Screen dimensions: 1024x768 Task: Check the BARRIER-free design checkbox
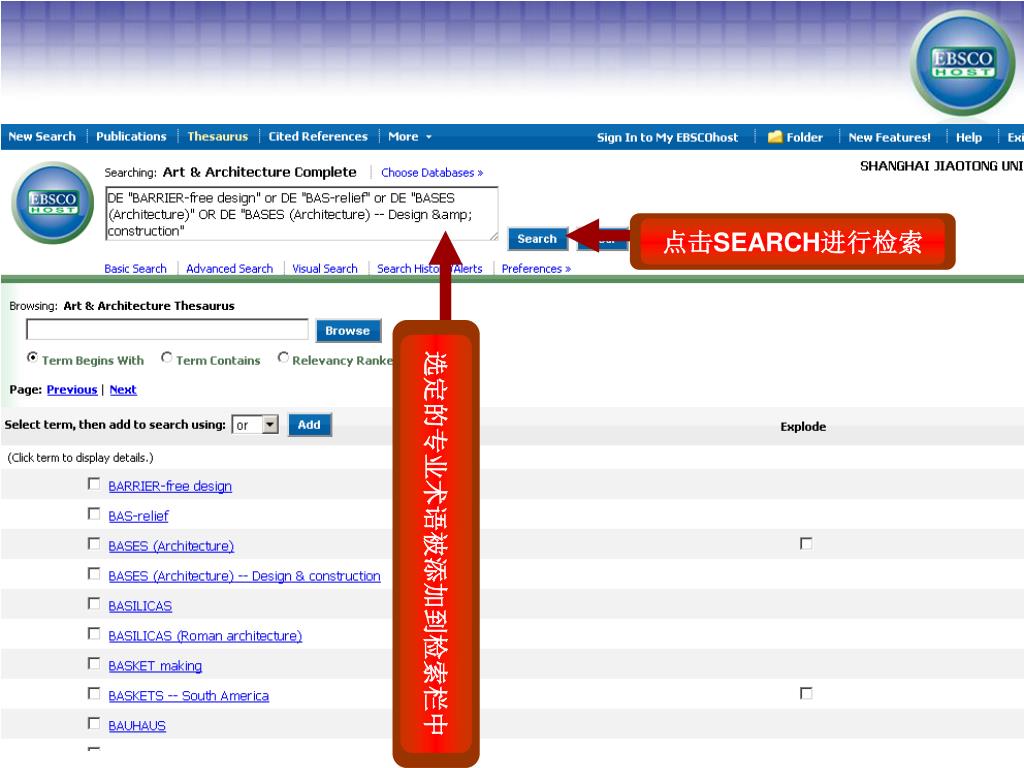(94, 484)
